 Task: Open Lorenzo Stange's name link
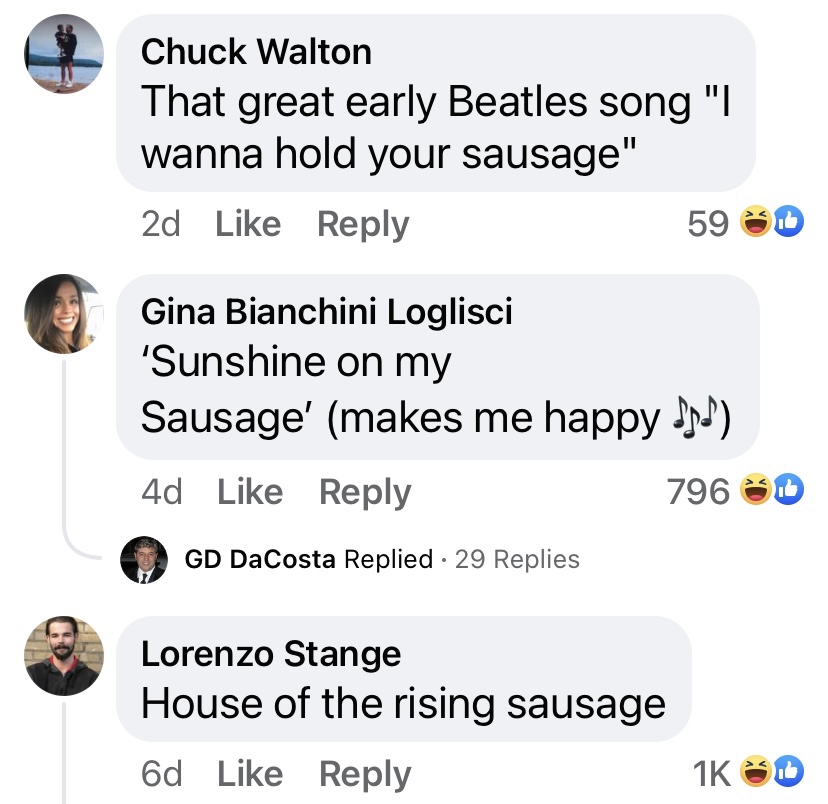270,654
